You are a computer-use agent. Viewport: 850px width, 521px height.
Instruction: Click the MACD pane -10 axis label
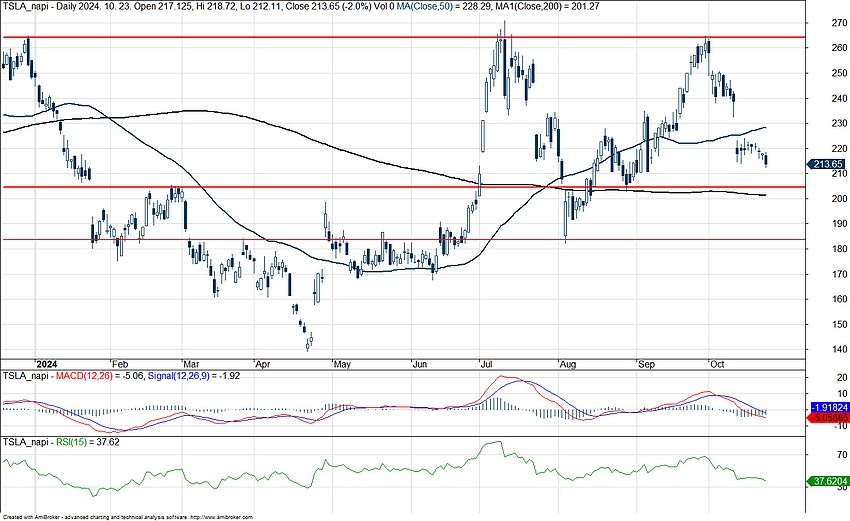pos(841,427)
